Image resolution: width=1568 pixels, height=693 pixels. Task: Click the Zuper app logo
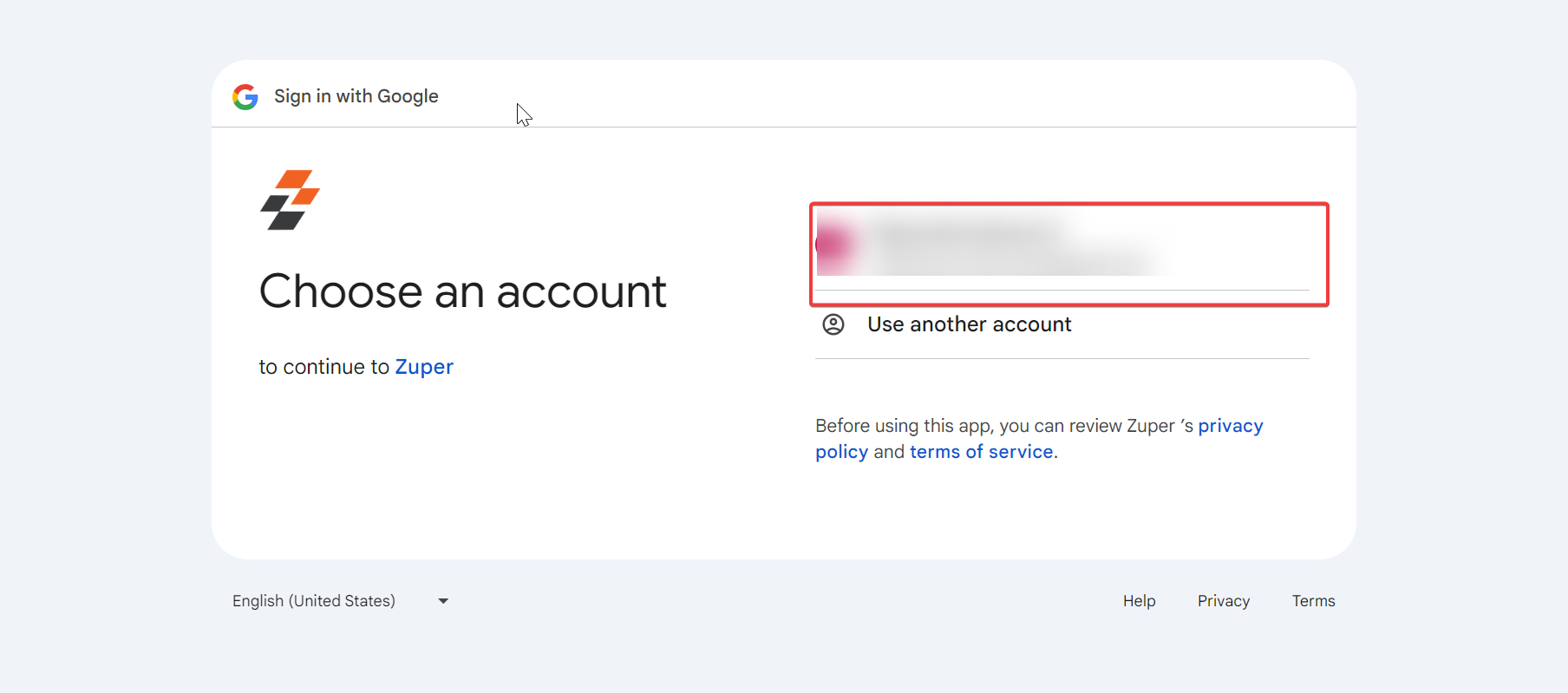[290, 199]
